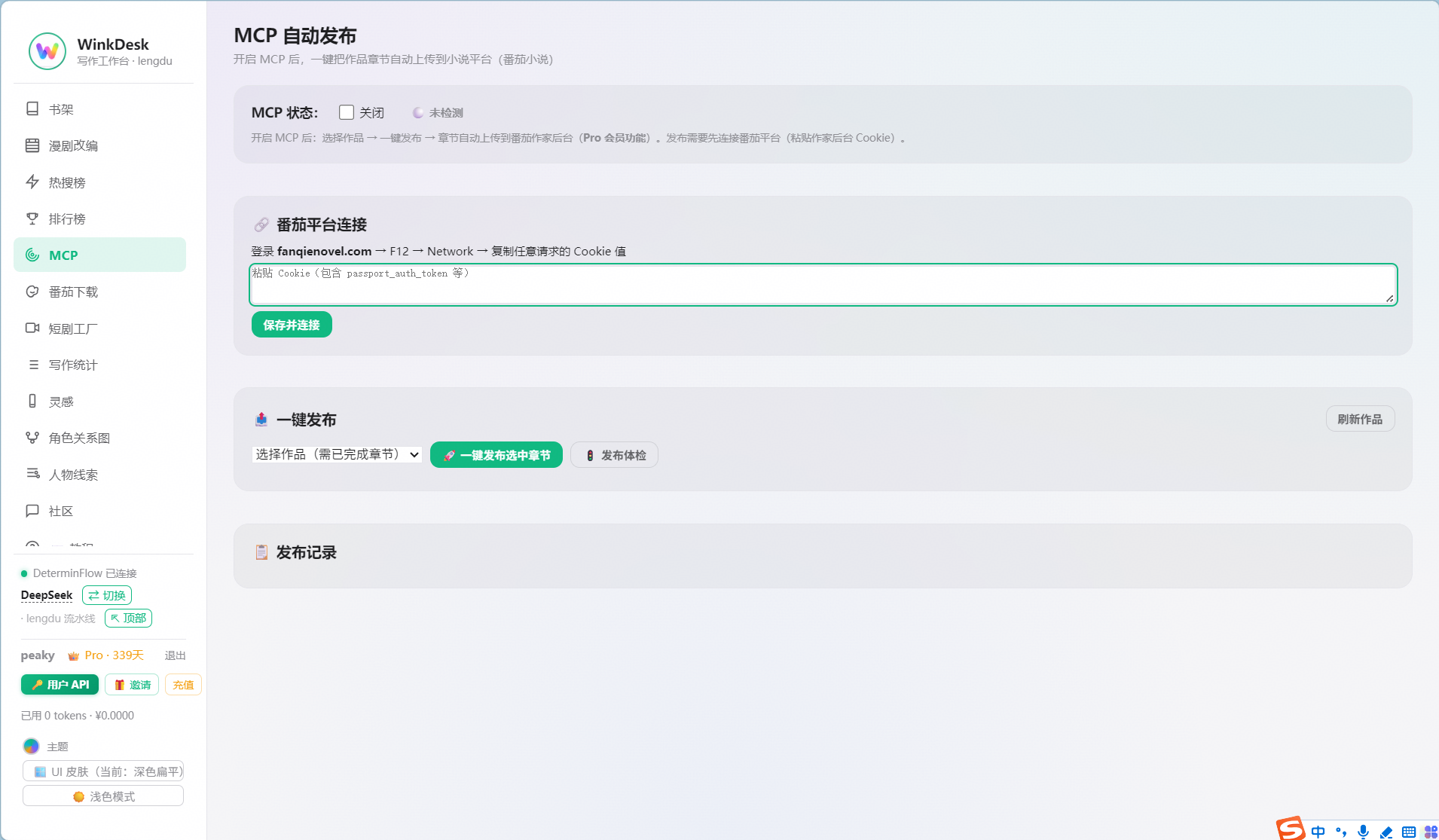The image size is (1439, 840).
Task: Click the DeepSeek model name
Action: click(47, 595)
